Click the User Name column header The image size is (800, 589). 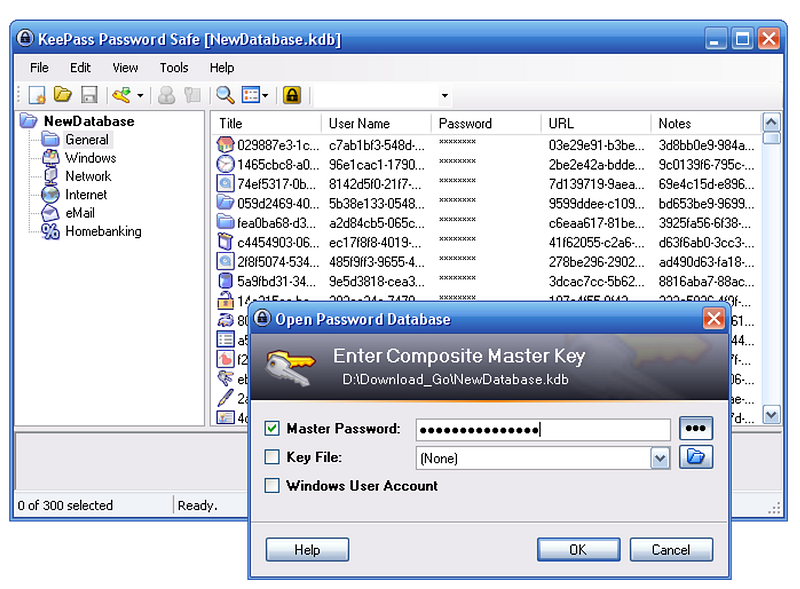coord(376,124)
